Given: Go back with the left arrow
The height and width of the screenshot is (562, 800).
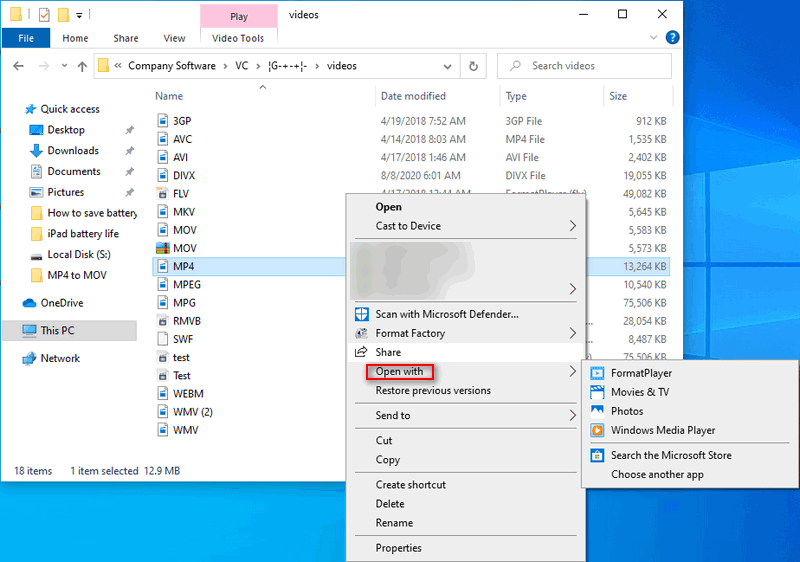Looking at the screenshot, I should [18, 66].
